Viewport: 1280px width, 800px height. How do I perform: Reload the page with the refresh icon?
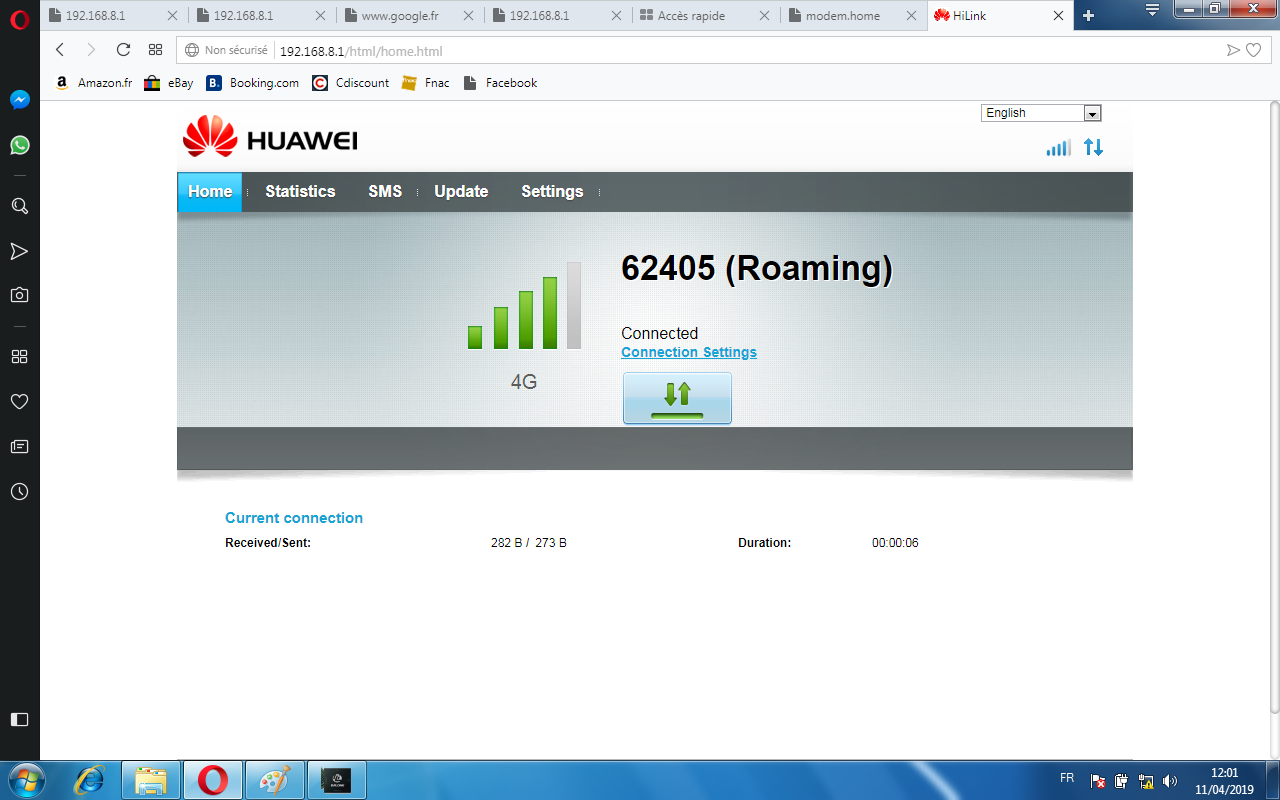pyautogui.click(x=123, y=50)
